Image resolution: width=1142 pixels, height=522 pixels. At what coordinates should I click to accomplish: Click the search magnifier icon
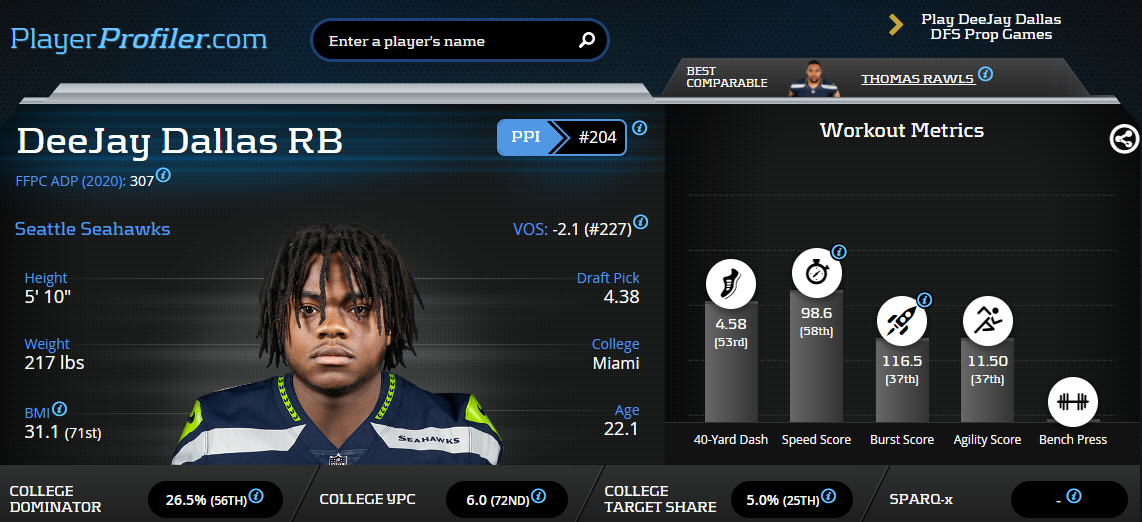pos(587,41)
